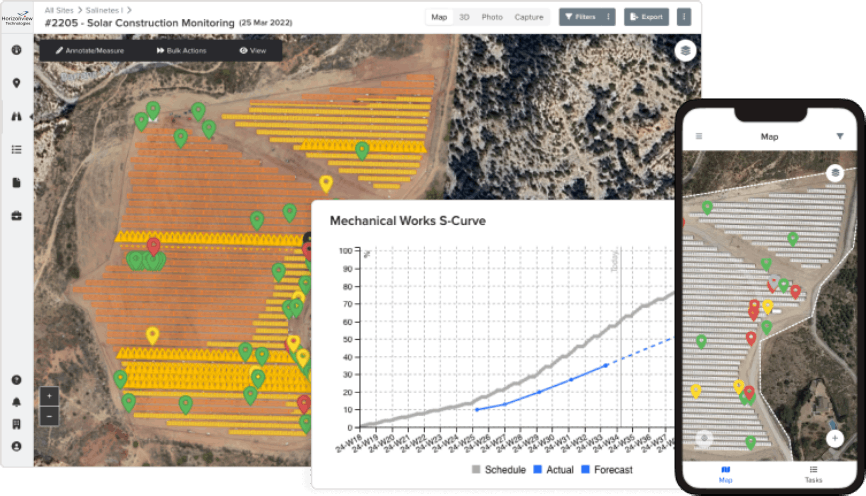Open the briefcase icon in sidebar
The width and height of the screenshot is (866, 496).
pyautogui.click(x=16, y=216)
